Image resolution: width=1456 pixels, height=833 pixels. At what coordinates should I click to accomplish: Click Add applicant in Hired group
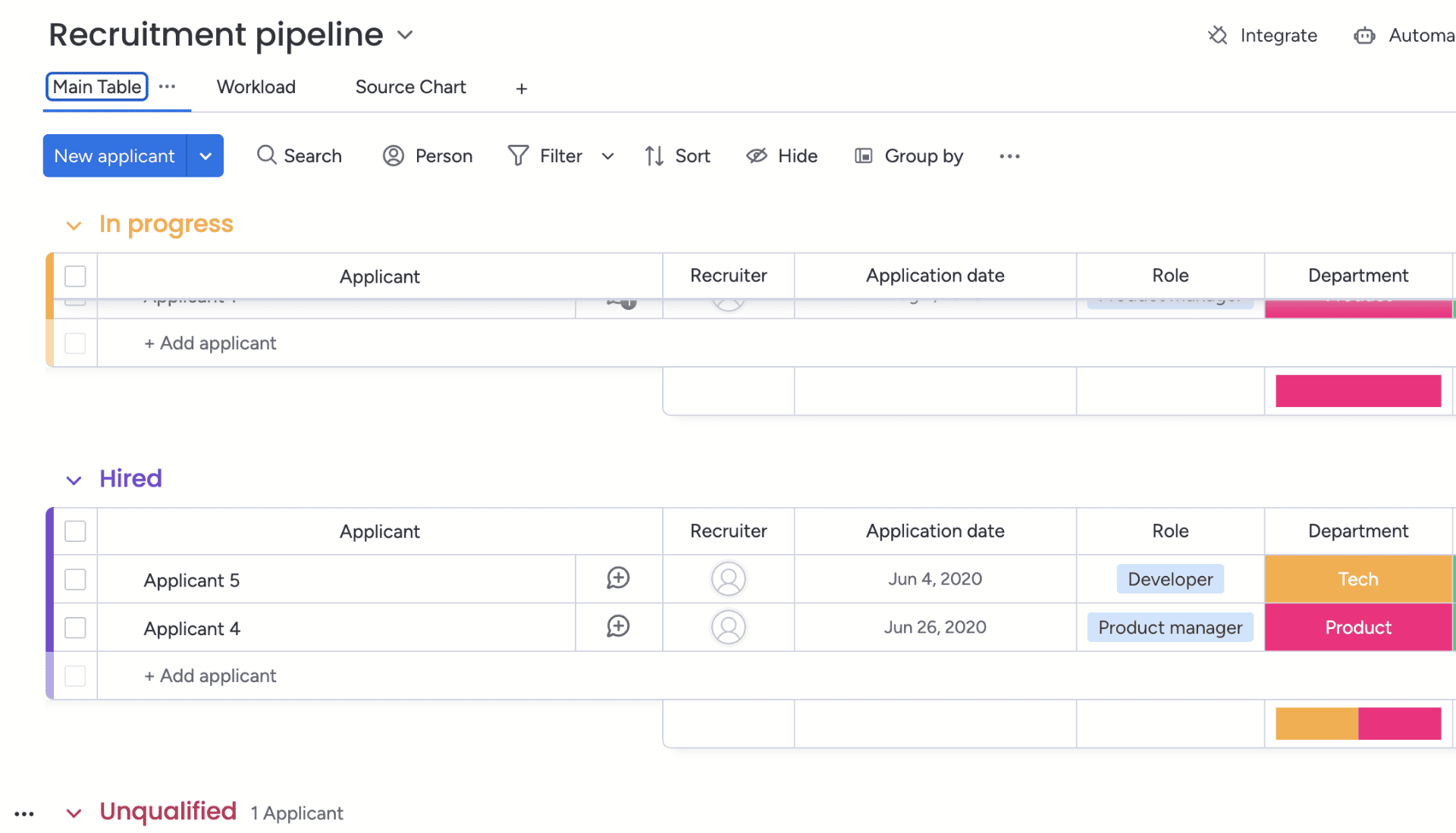click(x=210, y=675)
